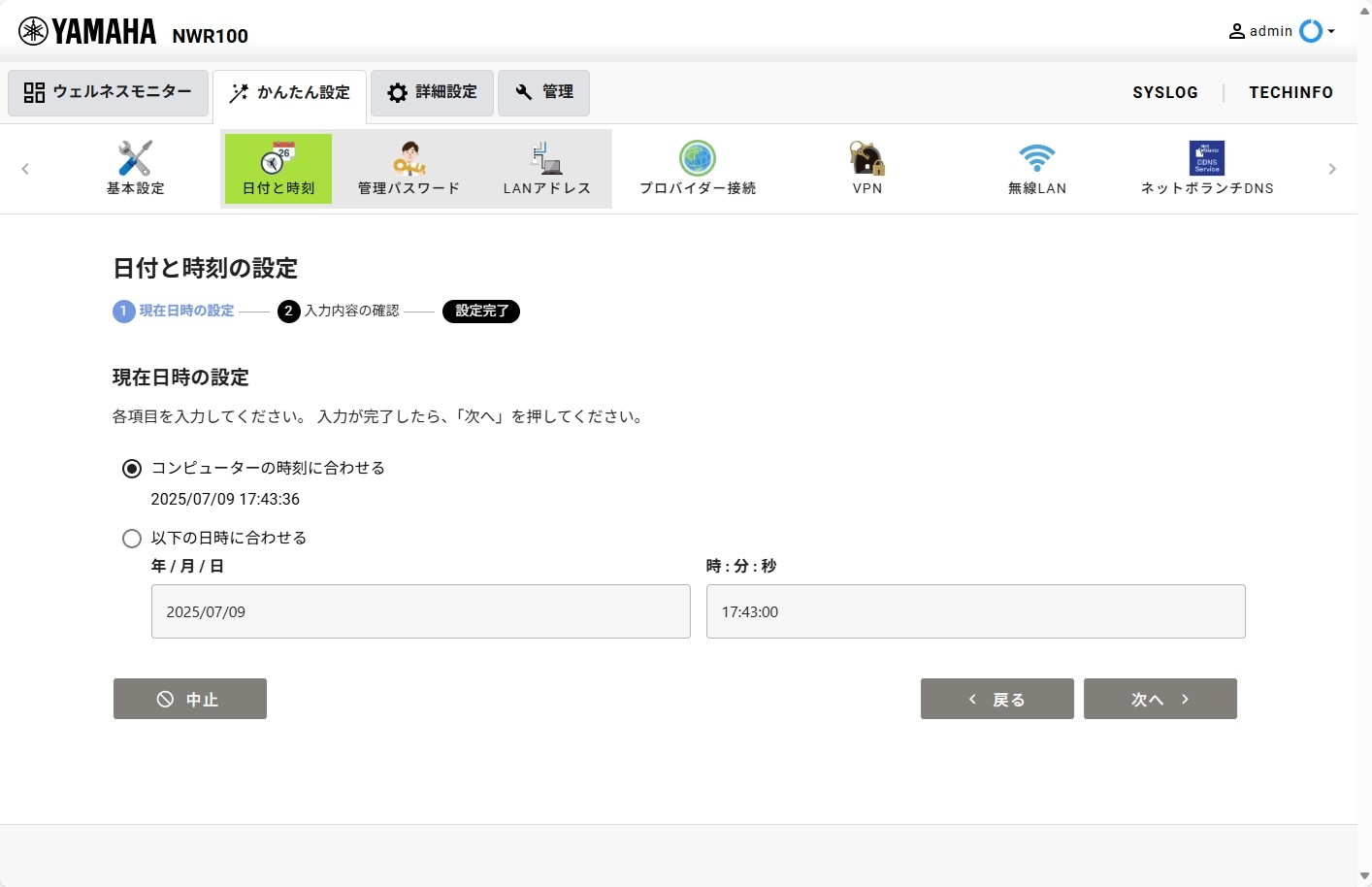This screenshot has width=1372, height=887.
Task: Click the 年/月/日 date input field
Action: click(420, 611)
